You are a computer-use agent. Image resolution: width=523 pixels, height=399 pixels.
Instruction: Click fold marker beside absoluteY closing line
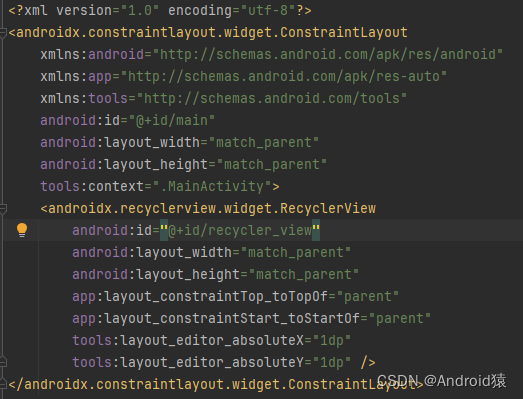coord(3,362)
